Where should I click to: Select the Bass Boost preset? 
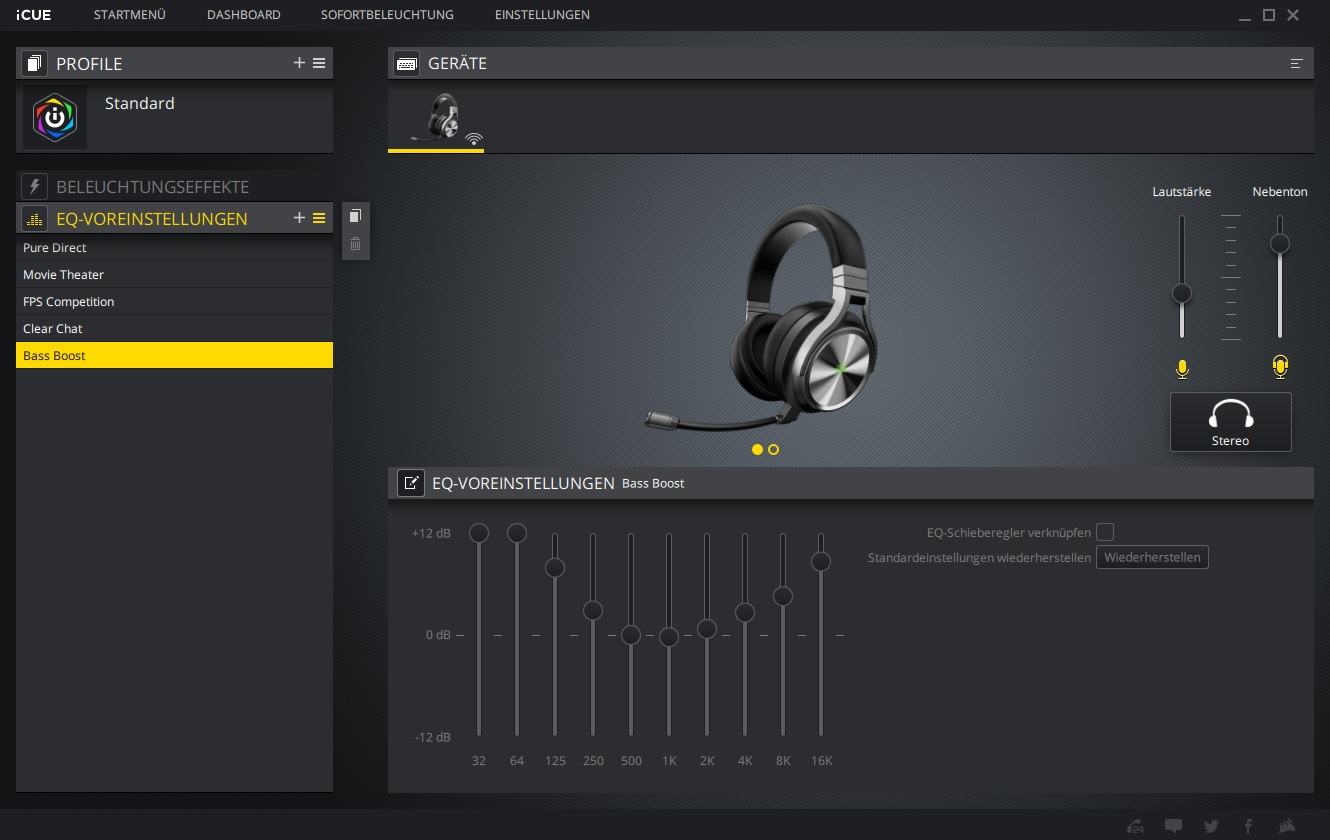click(174, 355)
